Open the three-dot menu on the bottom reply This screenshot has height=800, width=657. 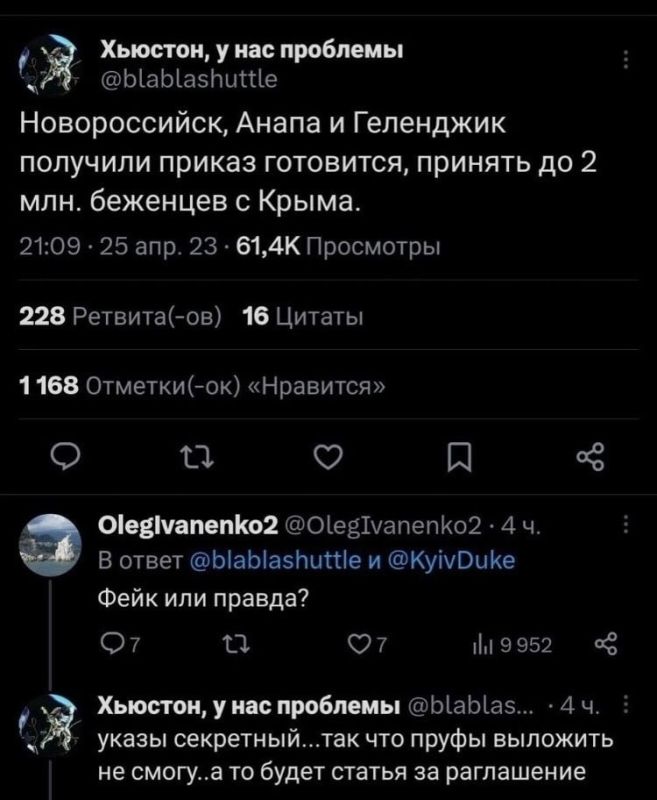[627, 704]
